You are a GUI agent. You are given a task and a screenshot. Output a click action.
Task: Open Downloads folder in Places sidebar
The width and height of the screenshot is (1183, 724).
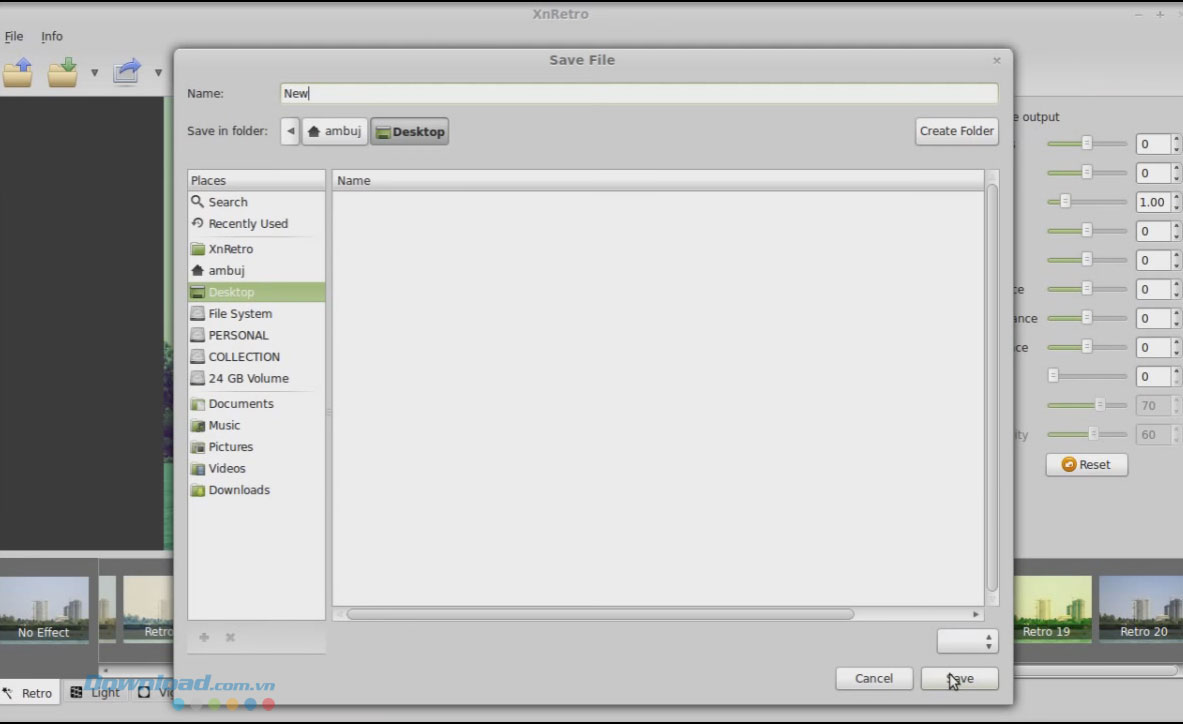[238, 490]
